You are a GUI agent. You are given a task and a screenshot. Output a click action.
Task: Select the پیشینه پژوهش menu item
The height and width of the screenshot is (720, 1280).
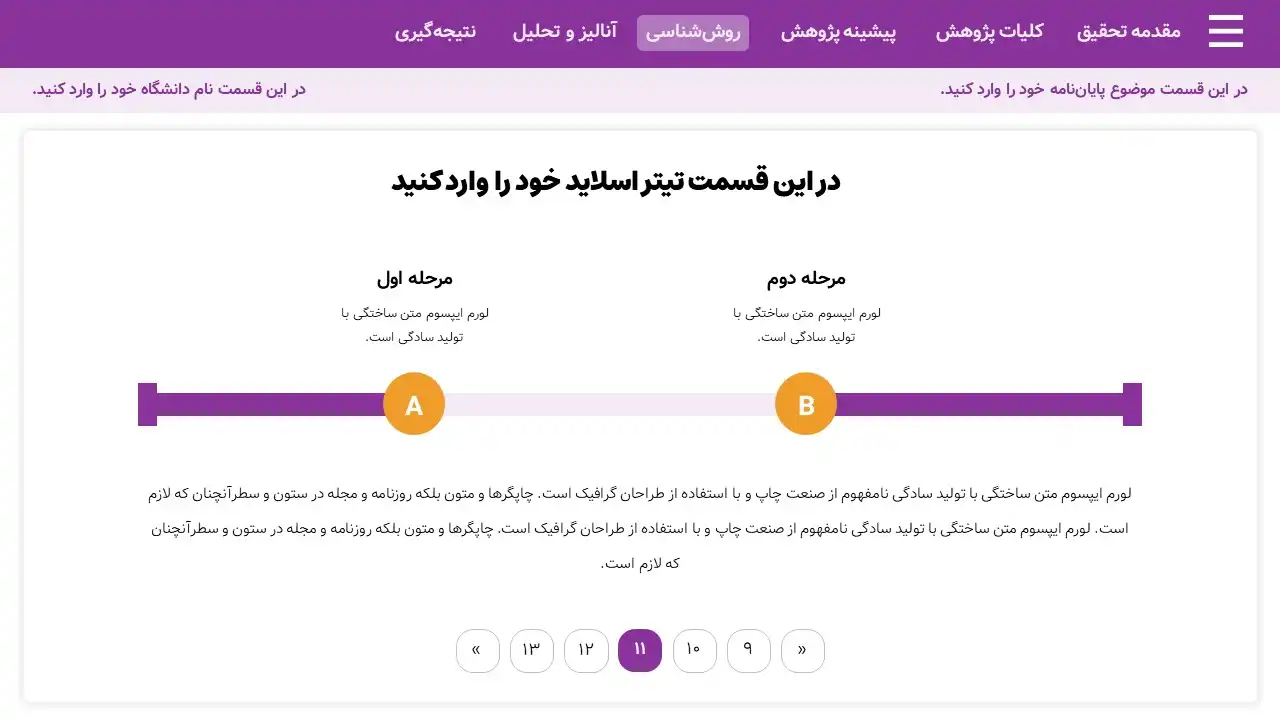(838, 32)
